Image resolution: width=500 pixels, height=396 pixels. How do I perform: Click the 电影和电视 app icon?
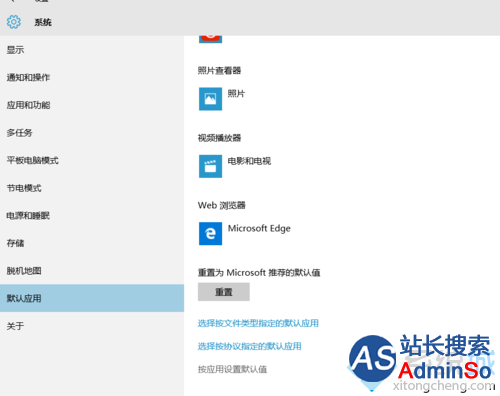[210, 166]
